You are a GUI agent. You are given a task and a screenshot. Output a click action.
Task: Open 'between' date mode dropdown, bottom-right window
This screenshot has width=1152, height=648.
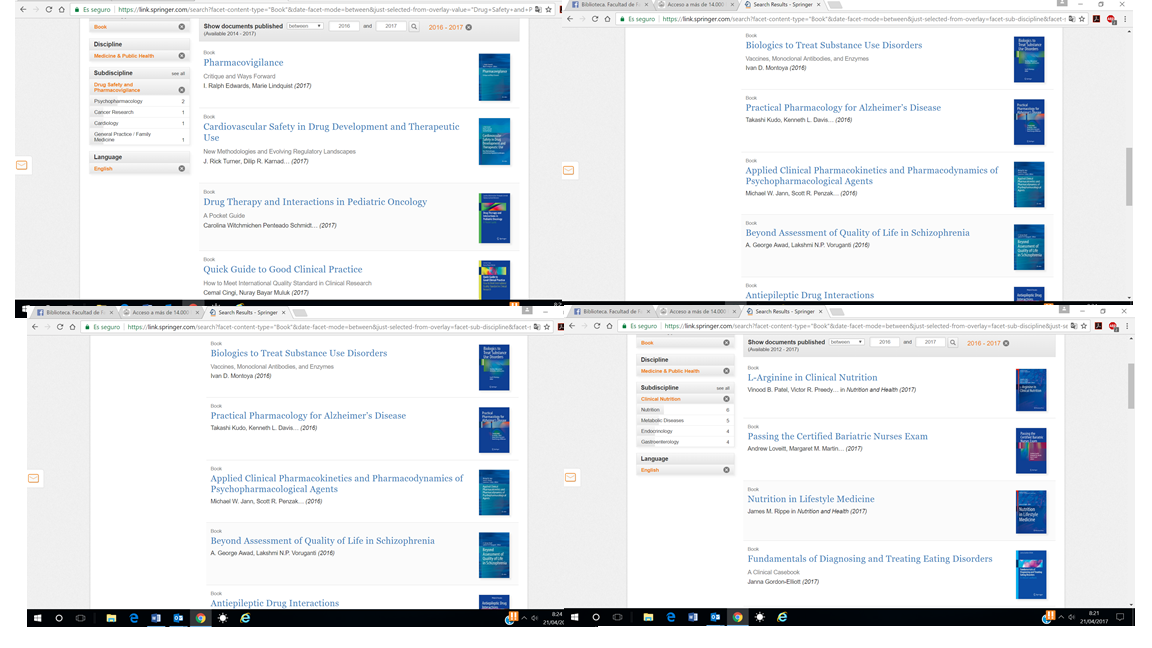click(846, 342)
